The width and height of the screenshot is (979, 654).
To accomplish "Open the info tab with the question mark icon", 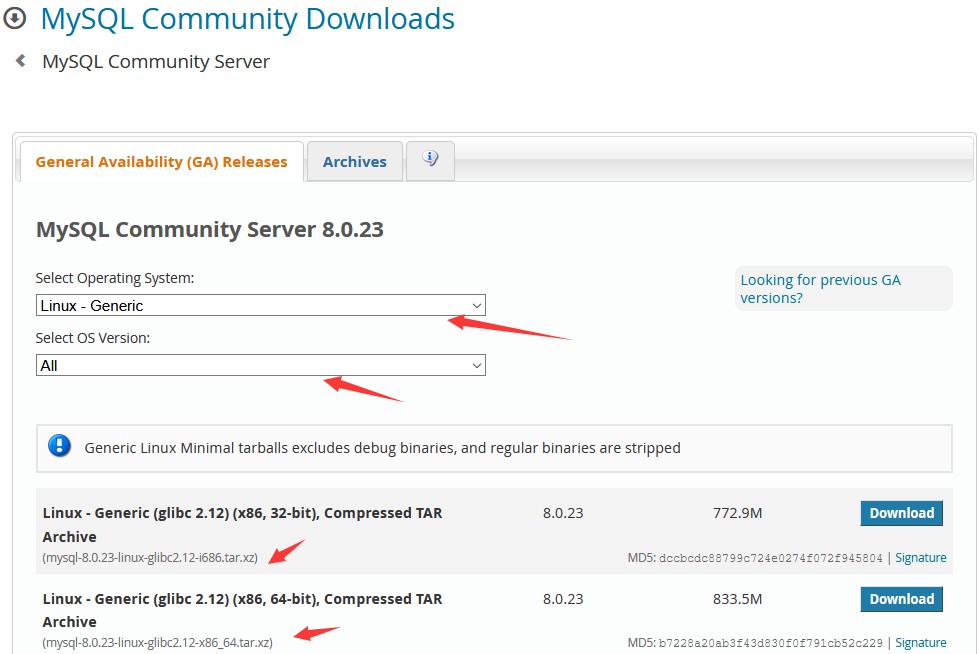I will pyautogui.click(x=430, y=160).
